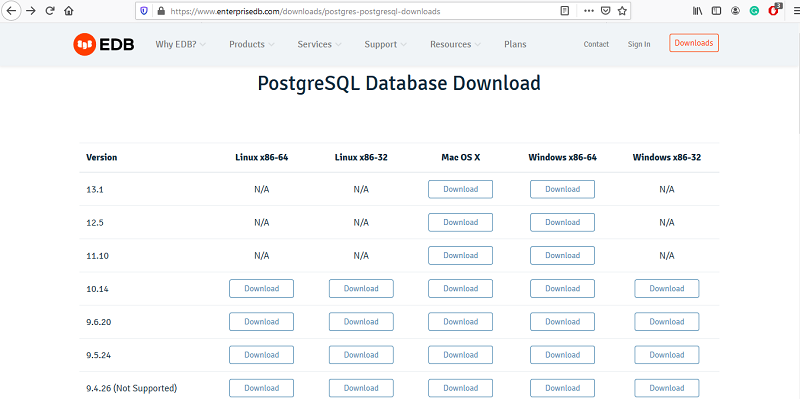Download version 9.4.26 for Mac OS X
This screenshot has height=399, width=800.
(460, 388)
